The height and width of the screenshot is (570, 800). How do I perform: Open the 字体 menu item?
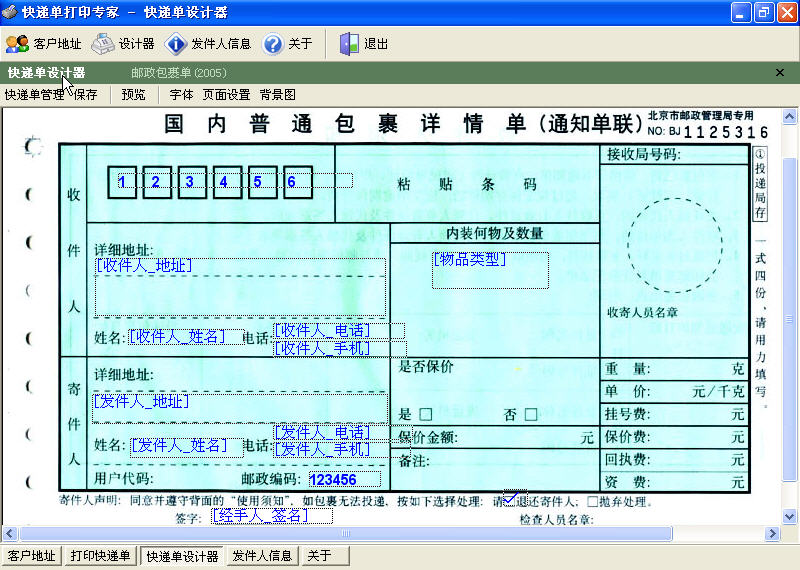181,95
